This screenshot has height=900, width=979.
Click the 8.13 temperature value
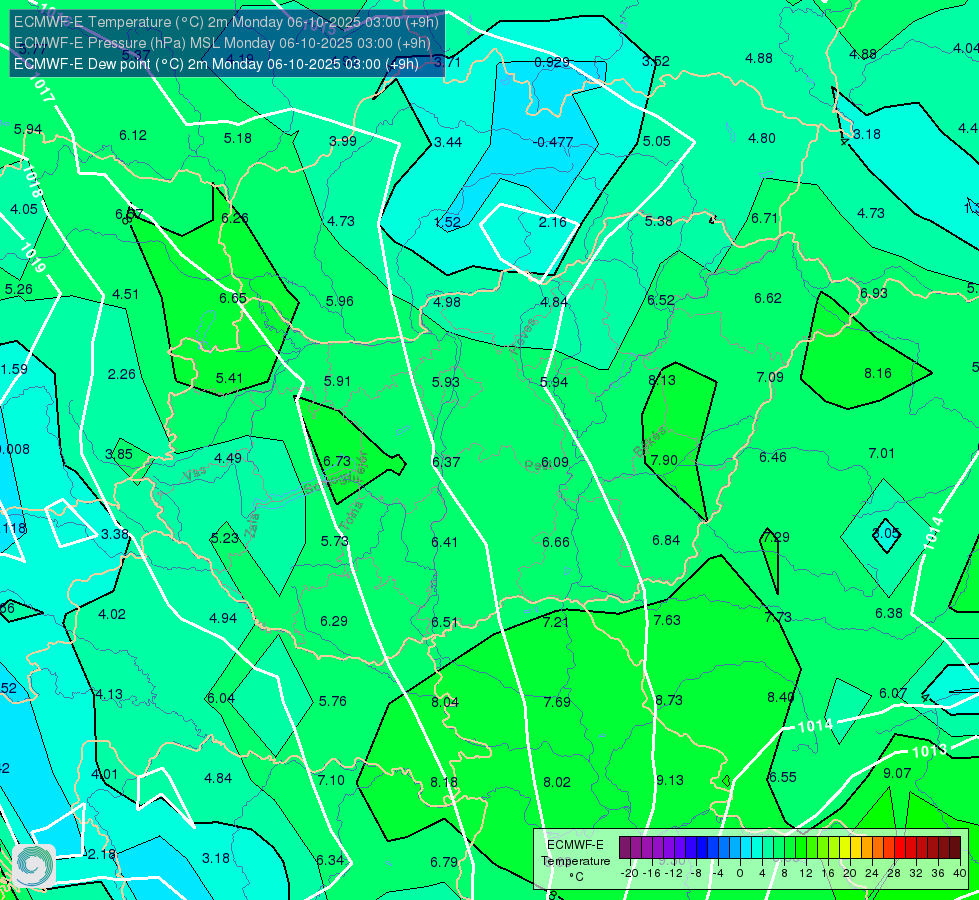(x=662, y=380)
